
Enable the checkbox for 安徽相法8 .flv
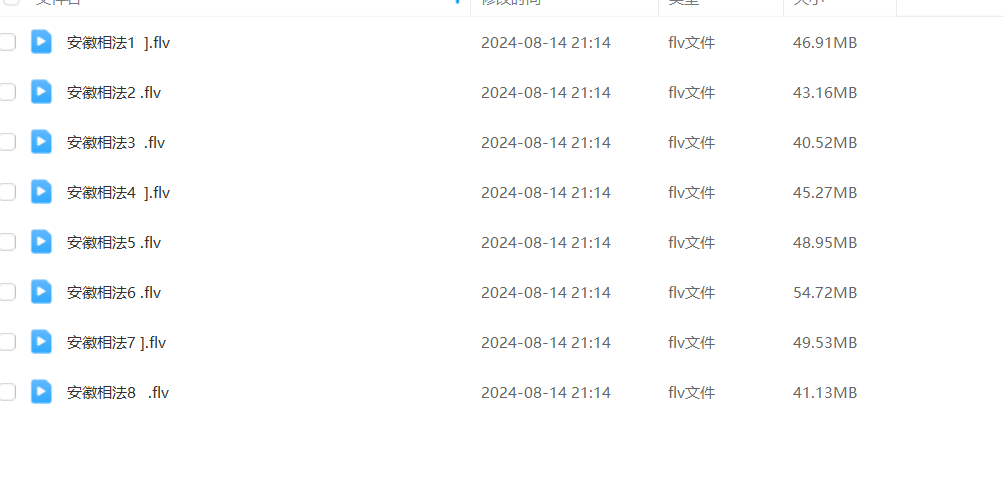6,392
